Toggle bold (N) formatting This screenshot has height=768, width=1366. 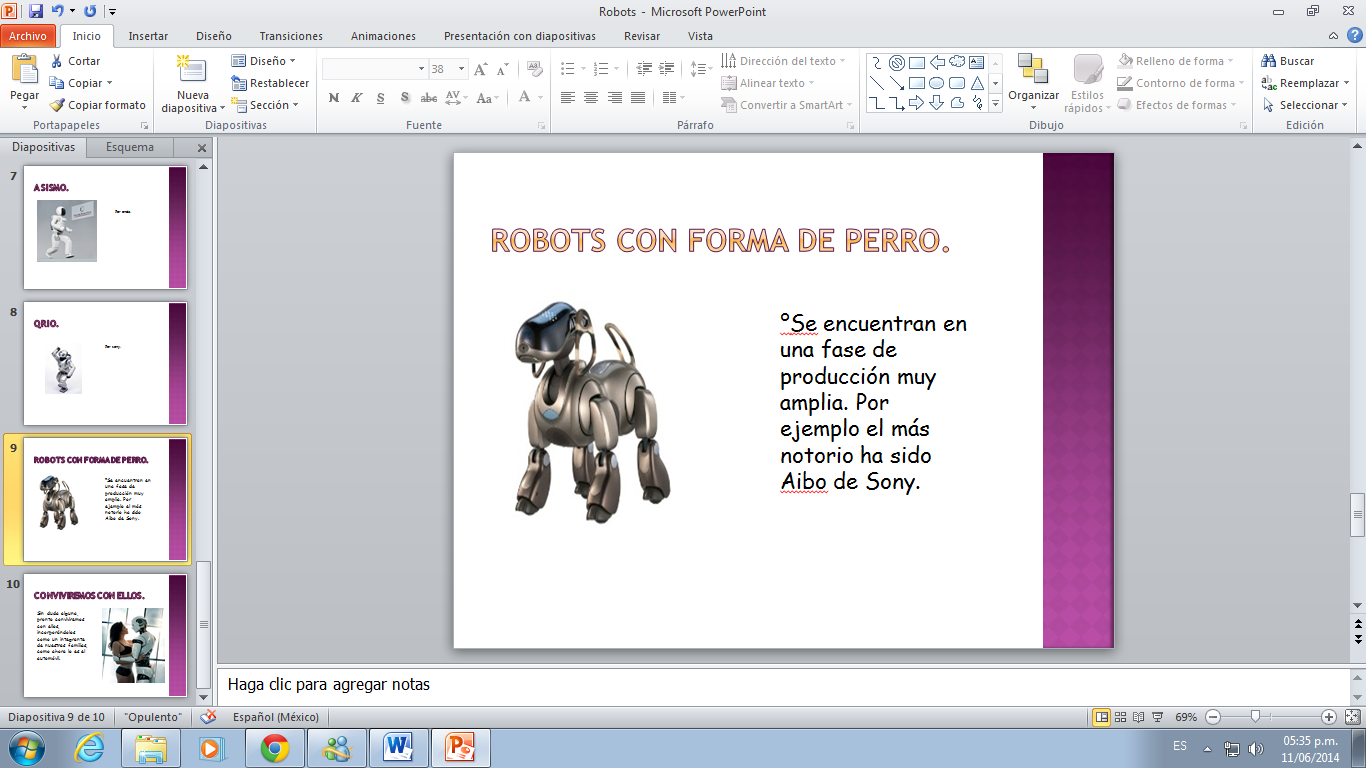333,98
